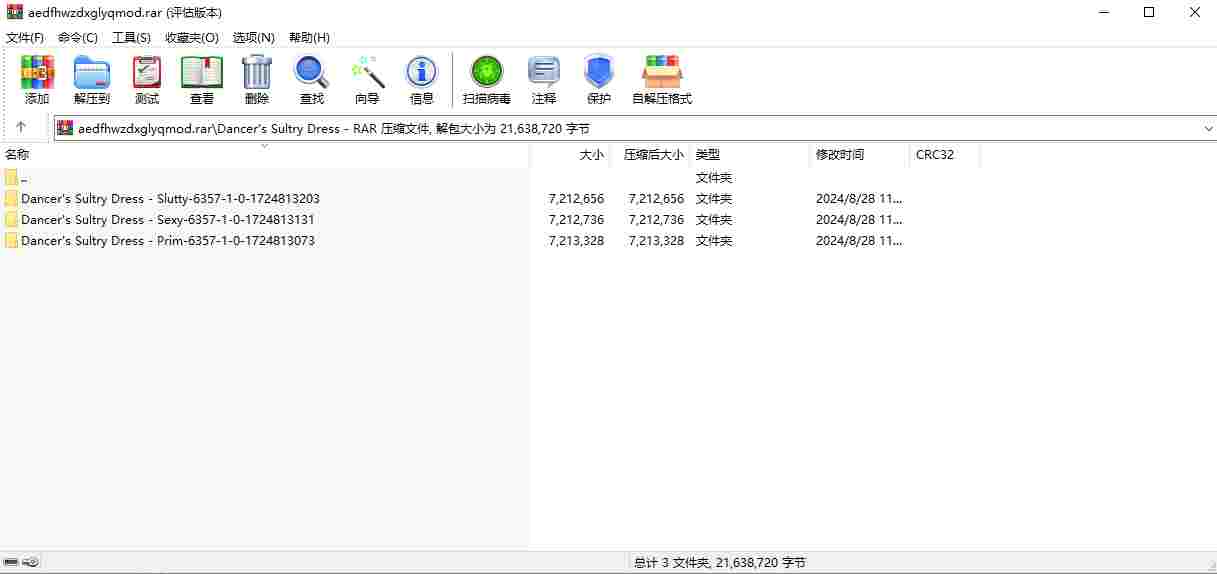Click the 查找 (Find) magnifier icon
The height and width of the screenshot is (574, 1217).
coord(311,72)
